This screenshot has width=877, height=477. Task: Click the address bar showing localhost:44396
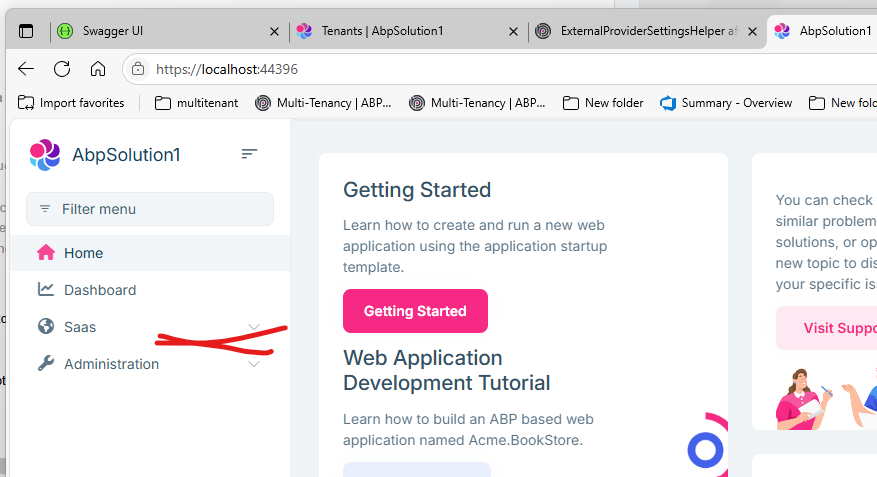[500, 69]
